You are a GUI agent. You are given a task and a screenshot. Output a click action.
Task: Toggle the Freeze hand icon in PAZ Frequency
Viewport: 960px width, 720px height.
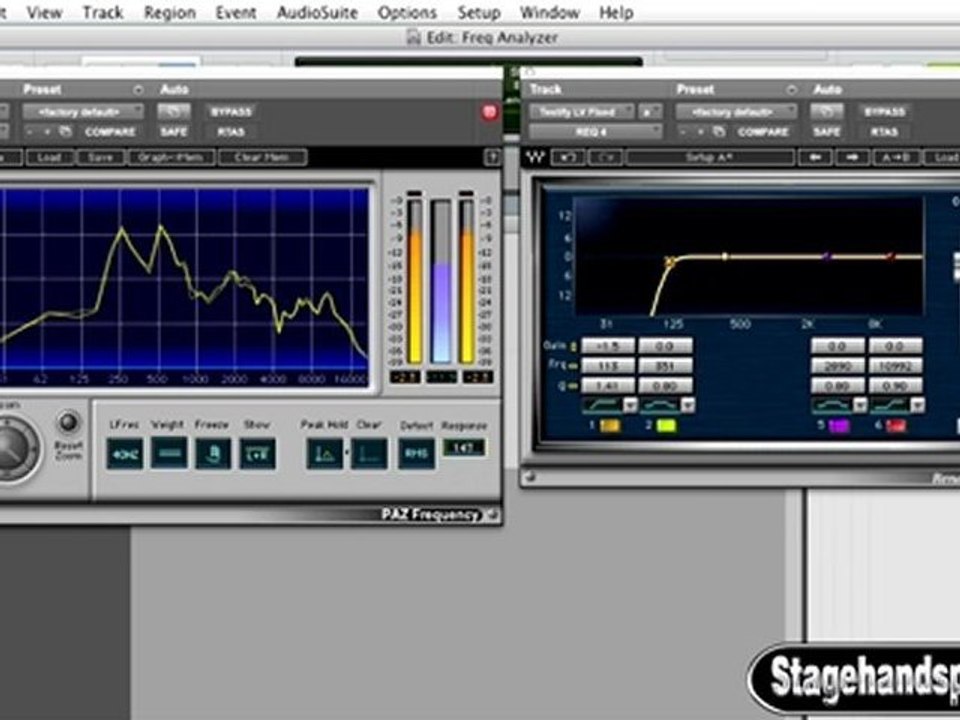coord(213,454)
